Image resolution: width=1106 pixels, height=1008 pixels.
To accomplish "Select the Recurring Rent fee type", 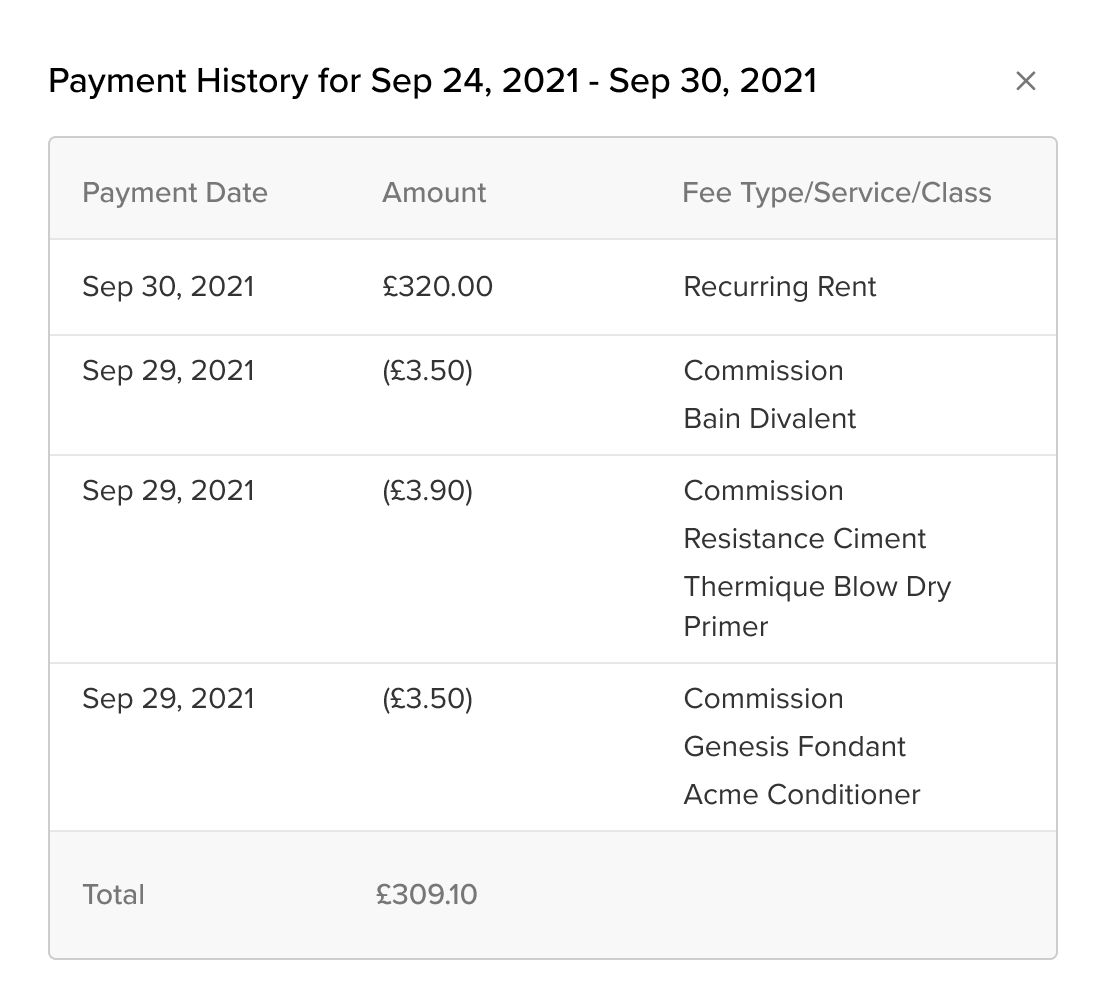I will pyautogui.click(x=779, y=287).
